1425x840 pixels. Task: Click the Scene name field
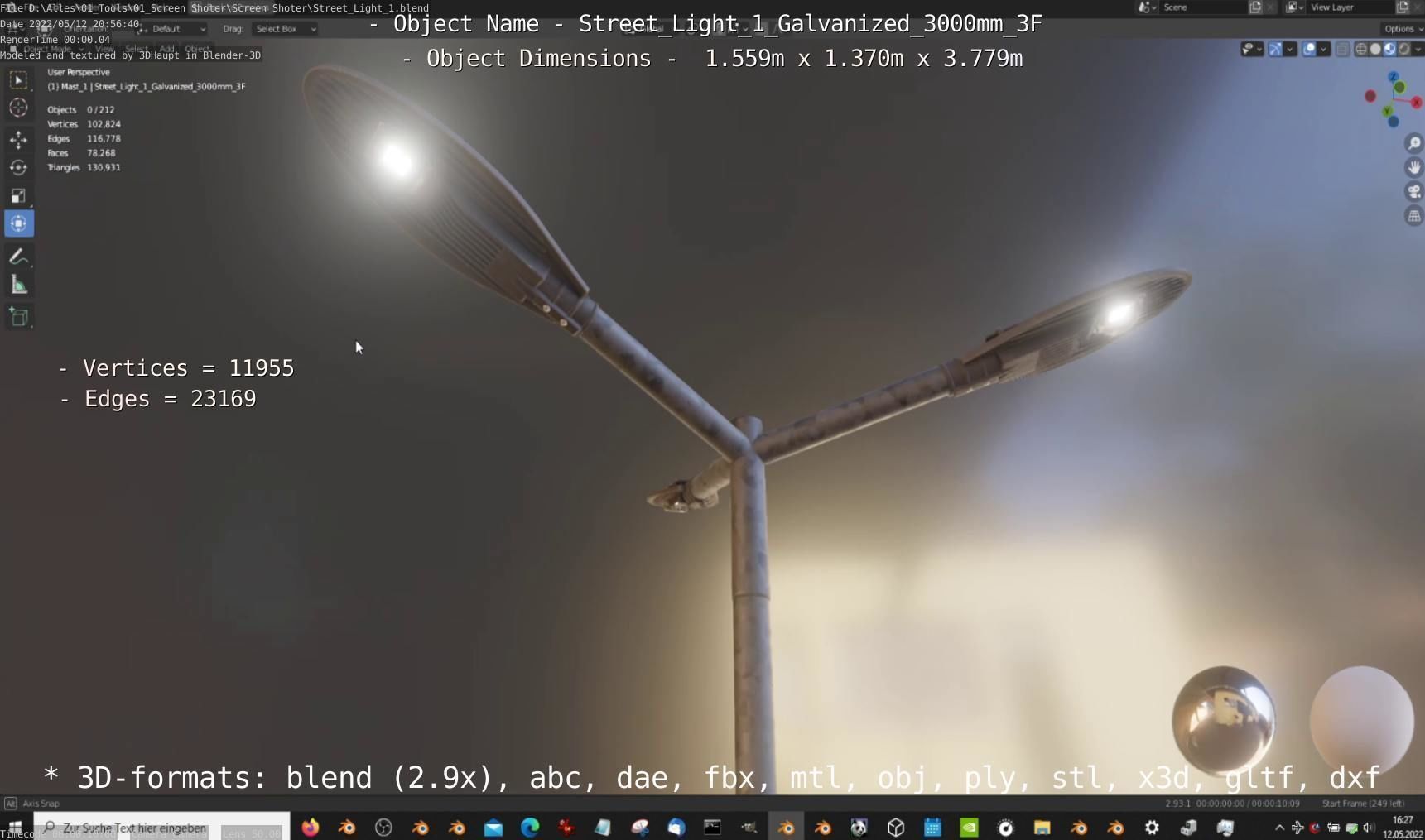pos(1202,7)
